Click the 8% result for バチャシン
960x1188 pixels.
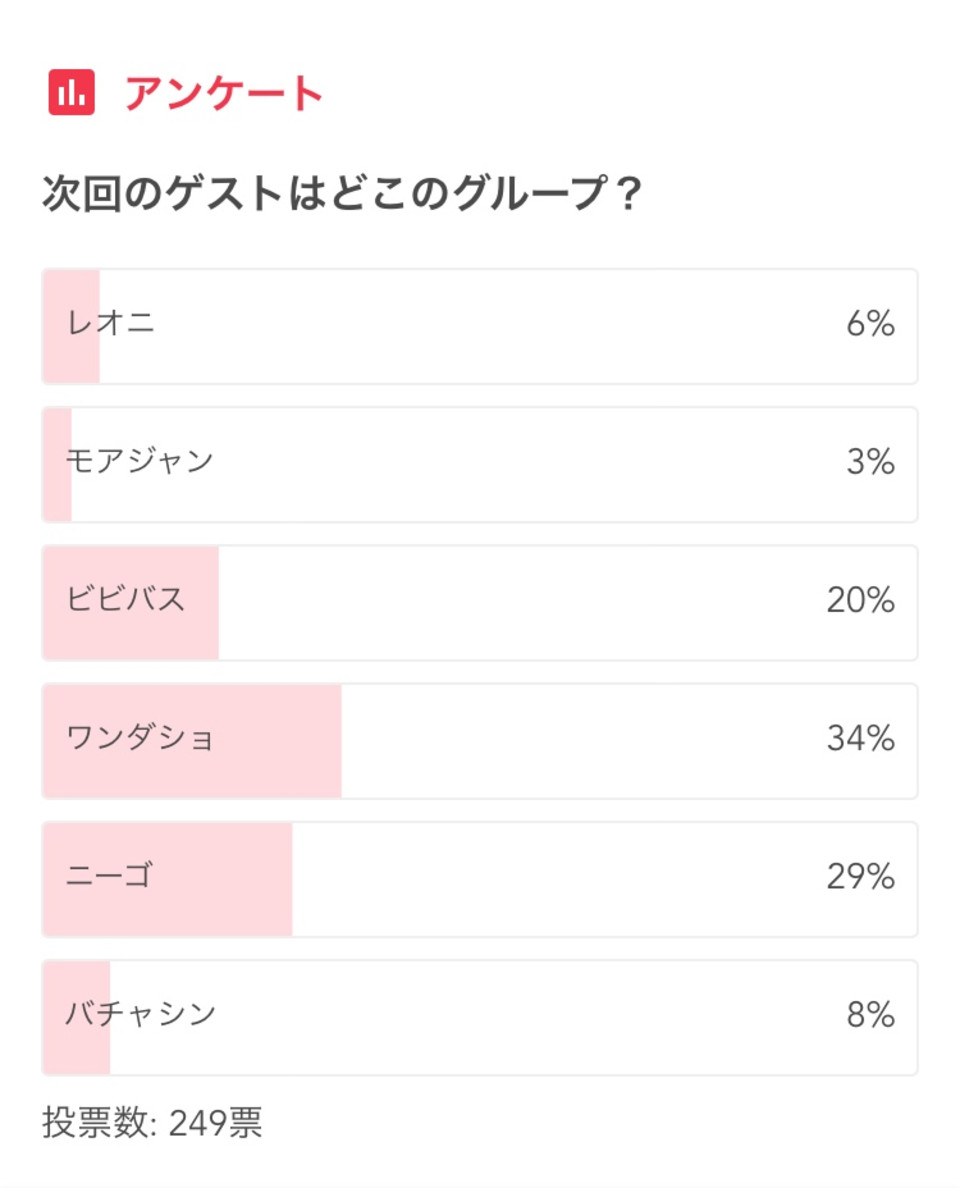point(871,1014)
